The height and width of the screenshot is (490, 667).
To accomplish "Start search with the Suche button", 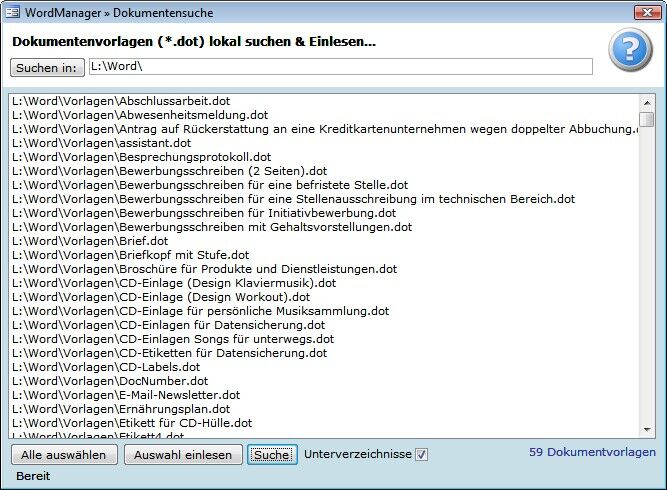I will tap(272, 455).
